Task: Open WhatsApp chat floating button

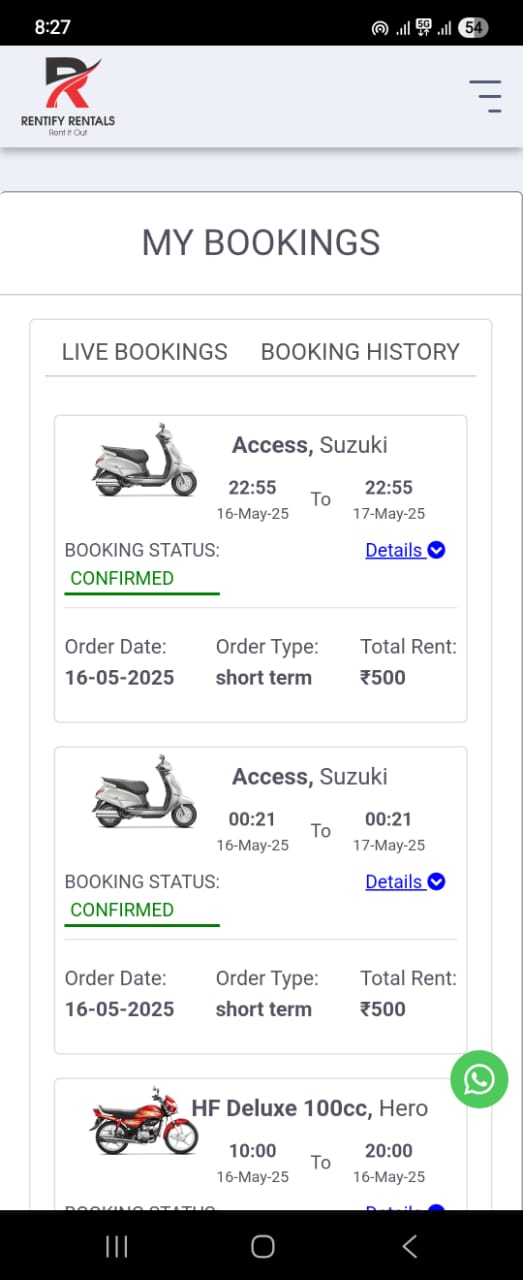Action: pyautogui.click(x=479, y=1079)
